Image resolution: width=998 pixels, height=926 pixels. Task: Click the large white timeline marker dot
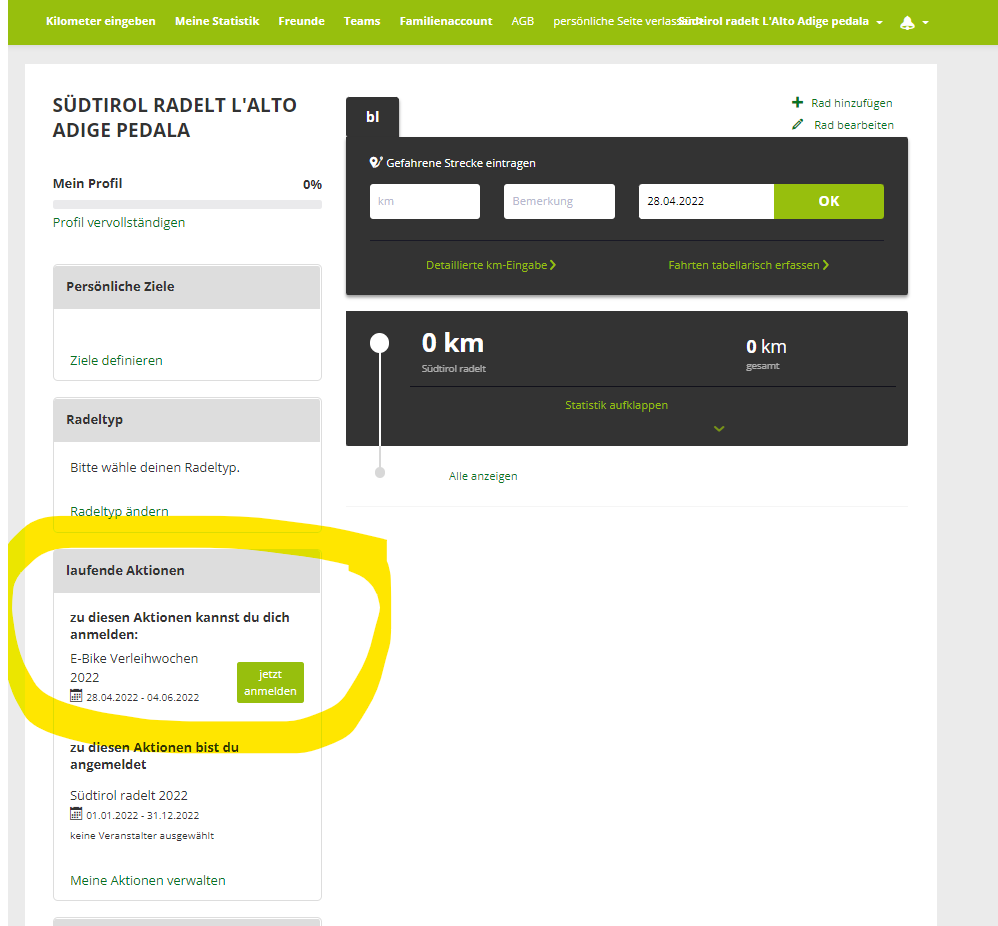click(x=379, y=343)
